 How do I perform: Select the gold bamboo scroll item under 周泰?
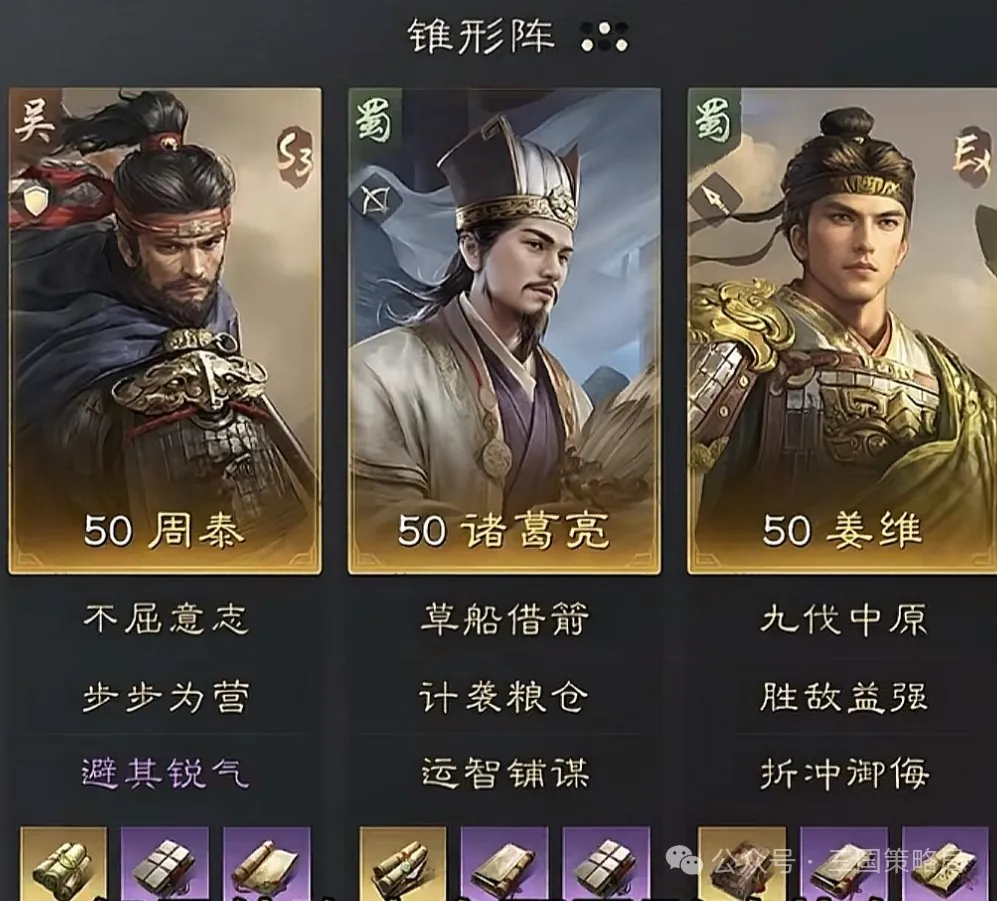point(63,863)
